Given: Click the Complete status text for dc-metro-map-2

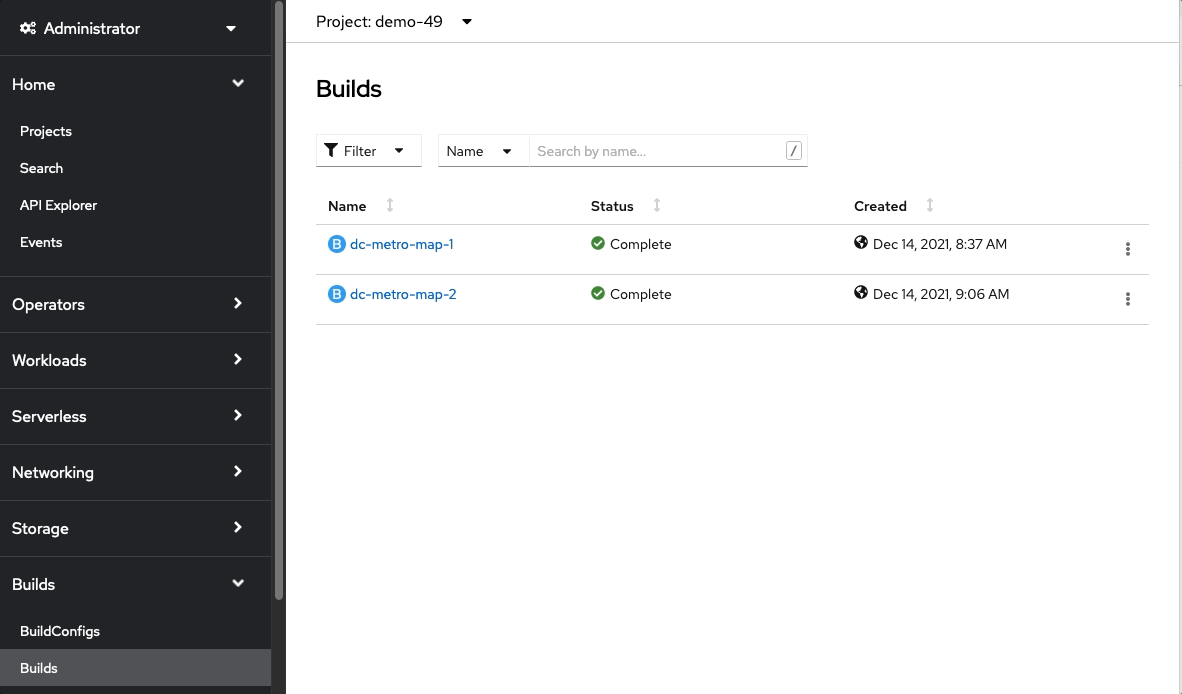Looking at the screenshot, I should click(x=641, y=294).
